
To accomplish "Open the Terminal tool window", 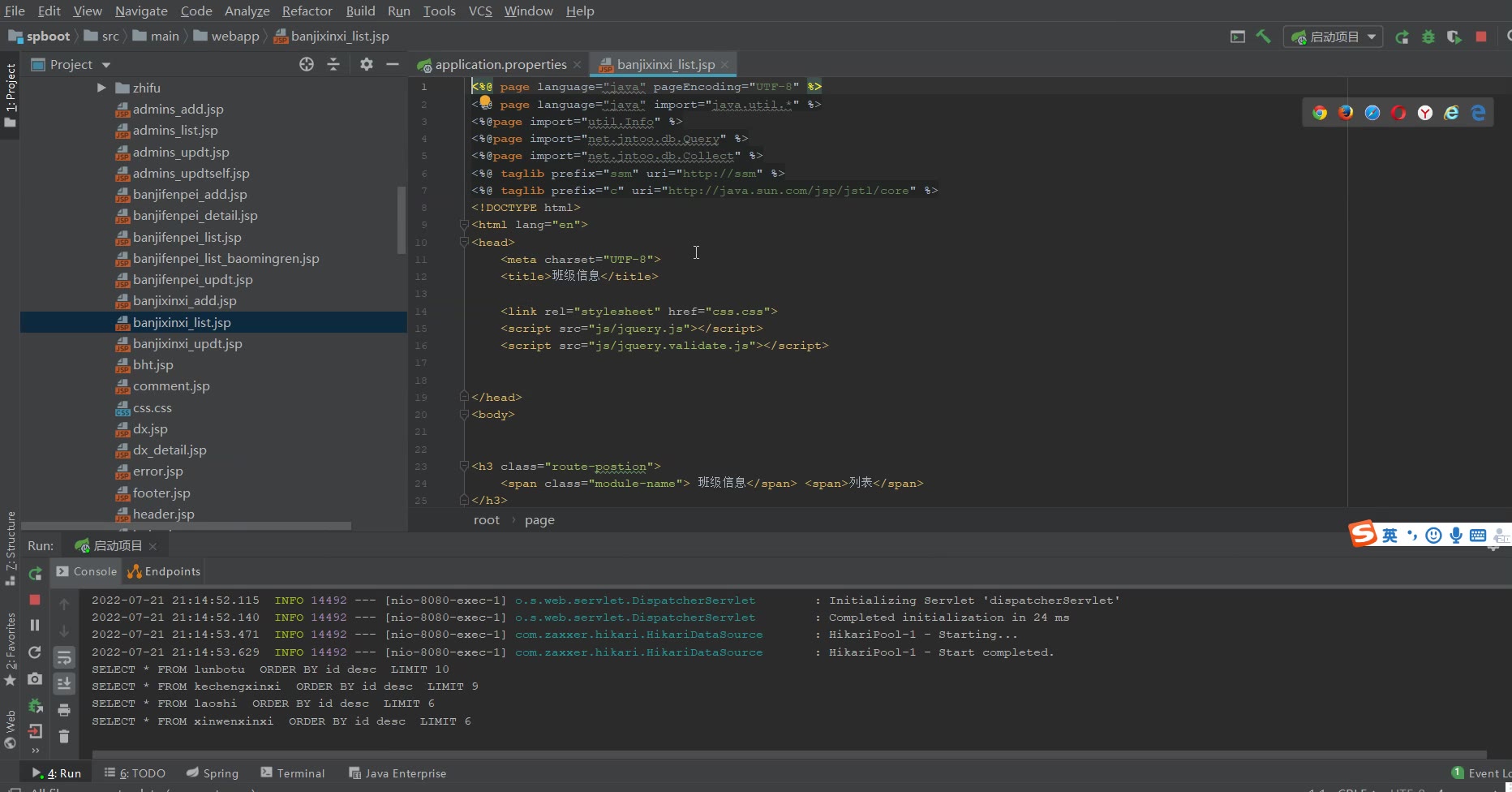I will 293,773.
